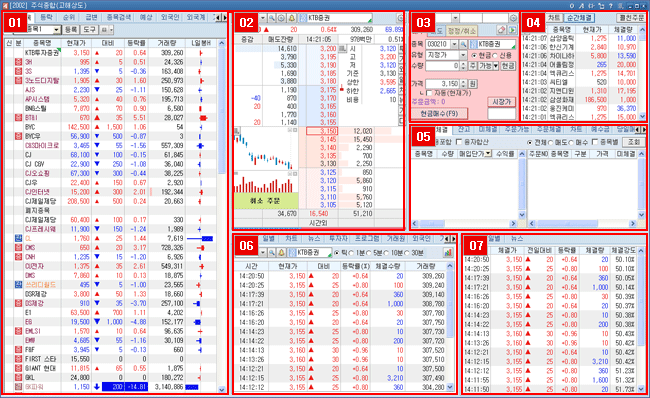
Task: Select the 5분 interval radio button
Action: pos(370,253)
